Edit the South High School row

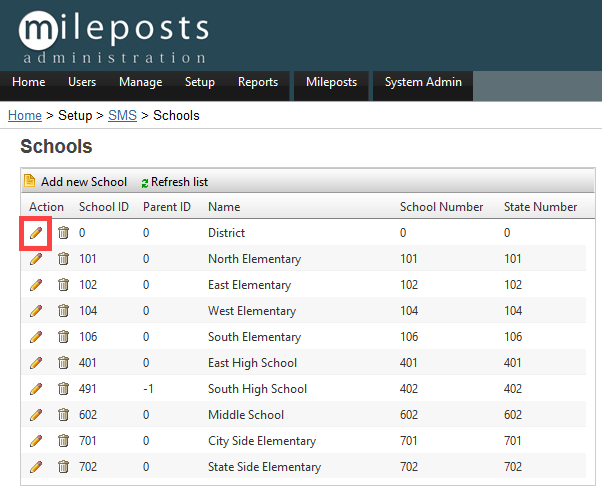[36, 389]
